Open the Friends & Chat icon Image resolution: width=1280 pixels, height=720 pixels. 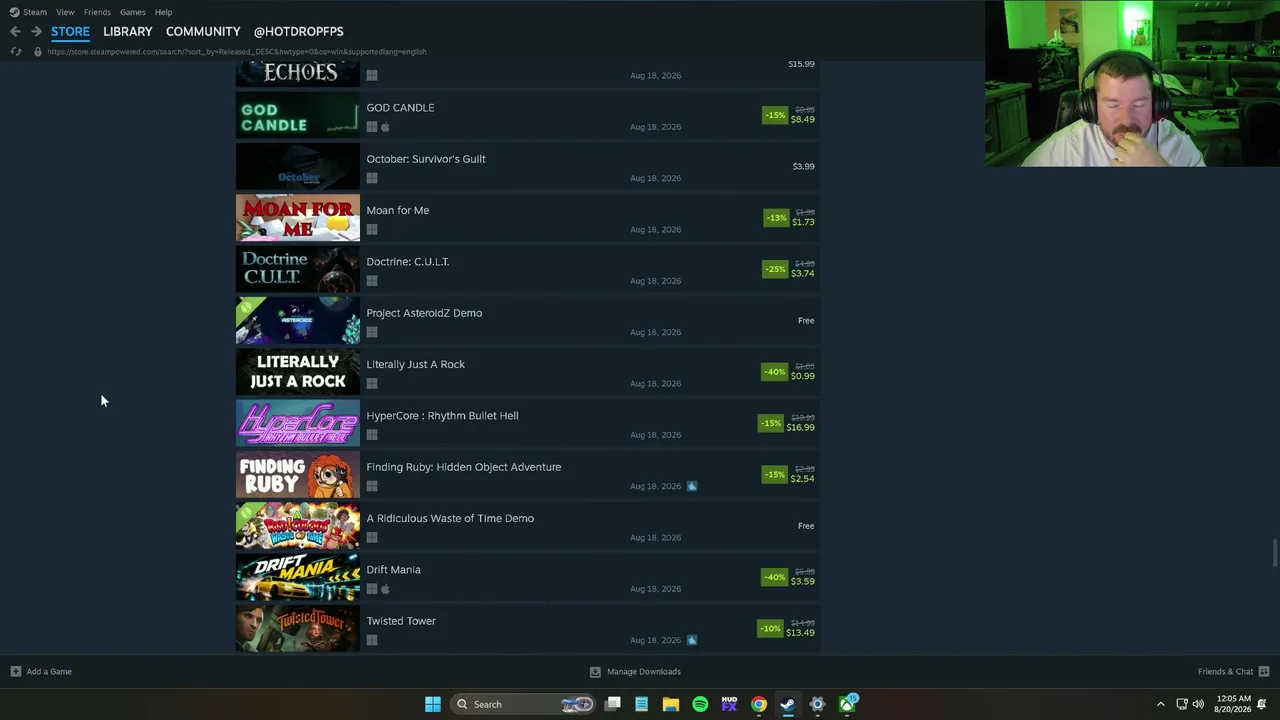tap(1264, 671)
